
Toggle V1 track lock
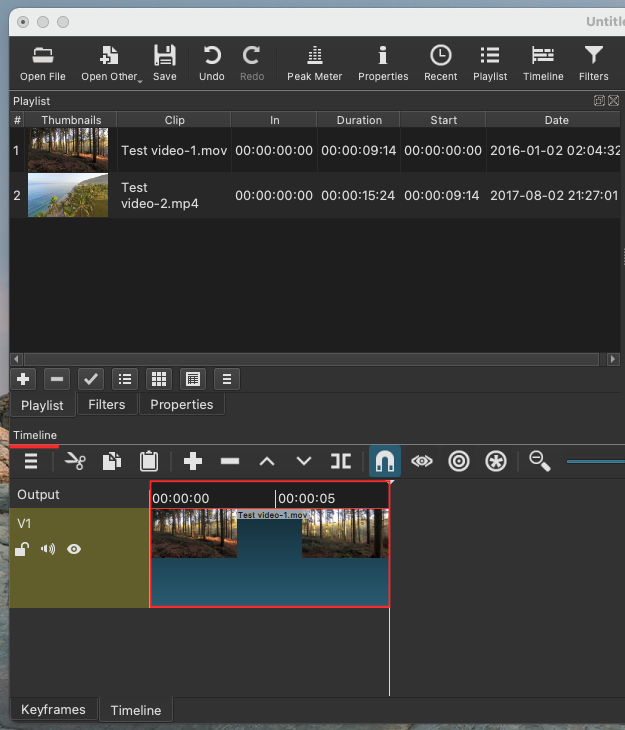pos(22,549)
